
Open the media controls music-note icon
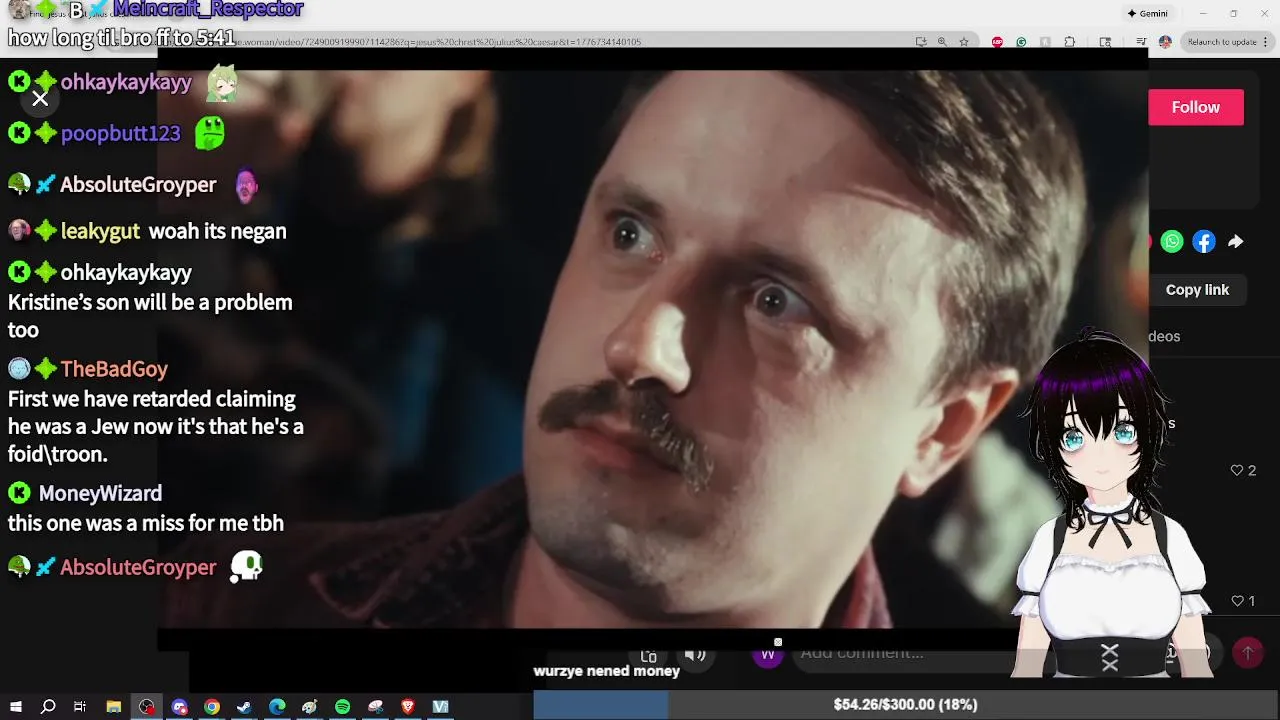tap(1141, 42)
